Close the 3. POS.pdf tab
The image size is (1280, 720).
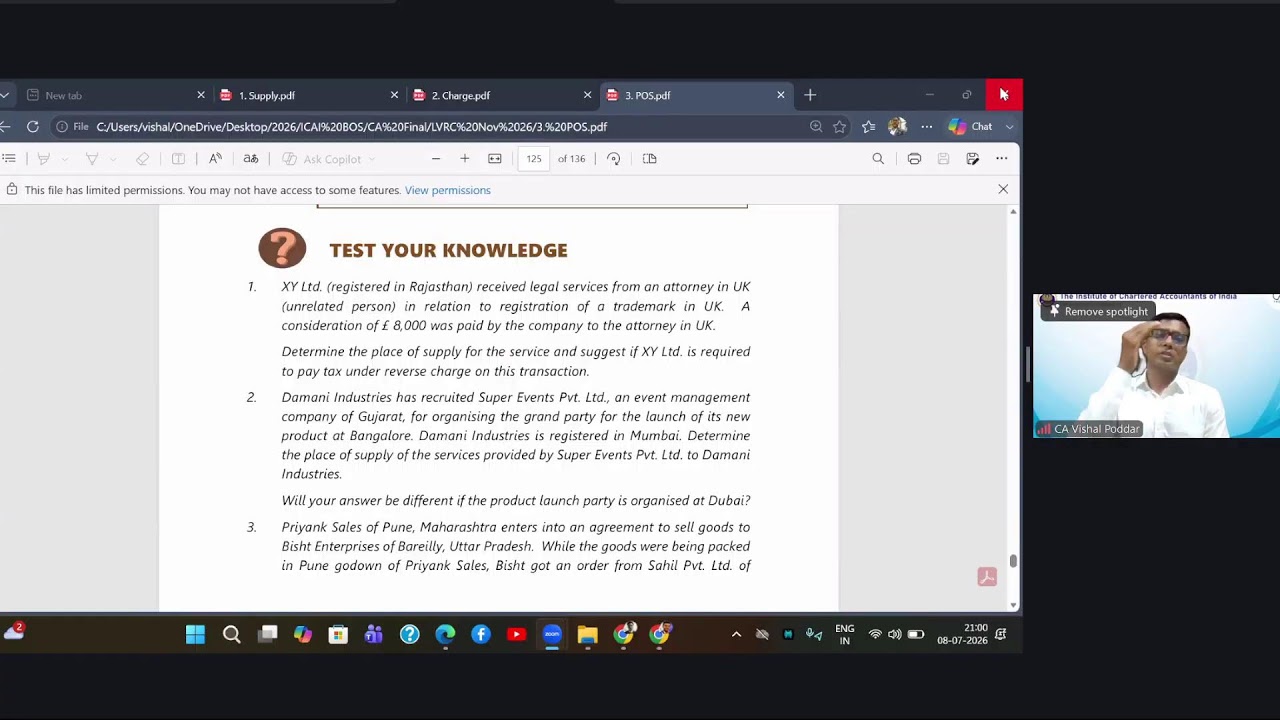point(781,95)
